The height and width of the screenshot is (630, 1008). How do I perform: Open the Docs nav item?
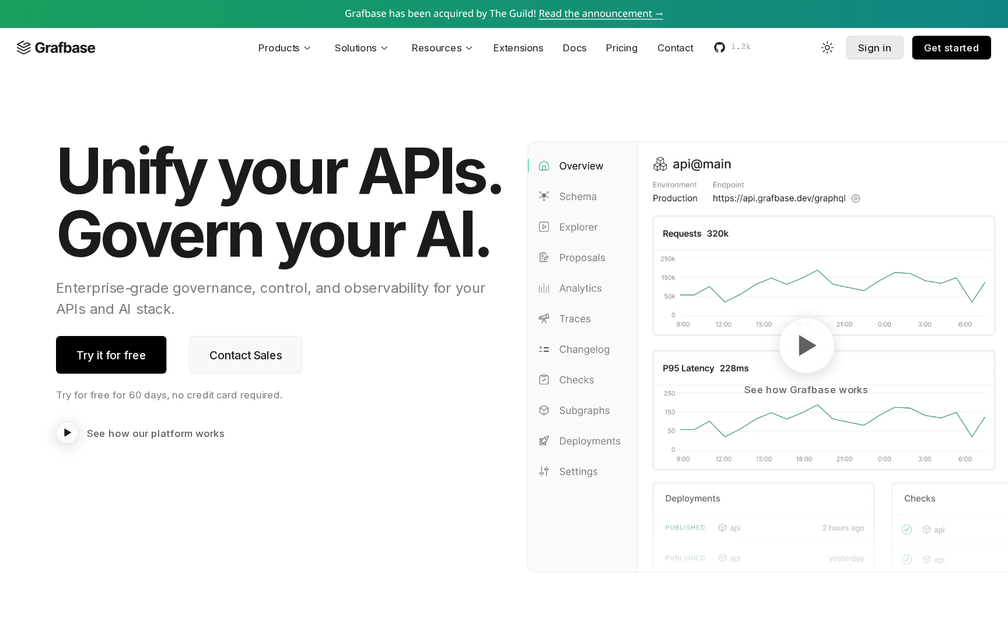574,48
